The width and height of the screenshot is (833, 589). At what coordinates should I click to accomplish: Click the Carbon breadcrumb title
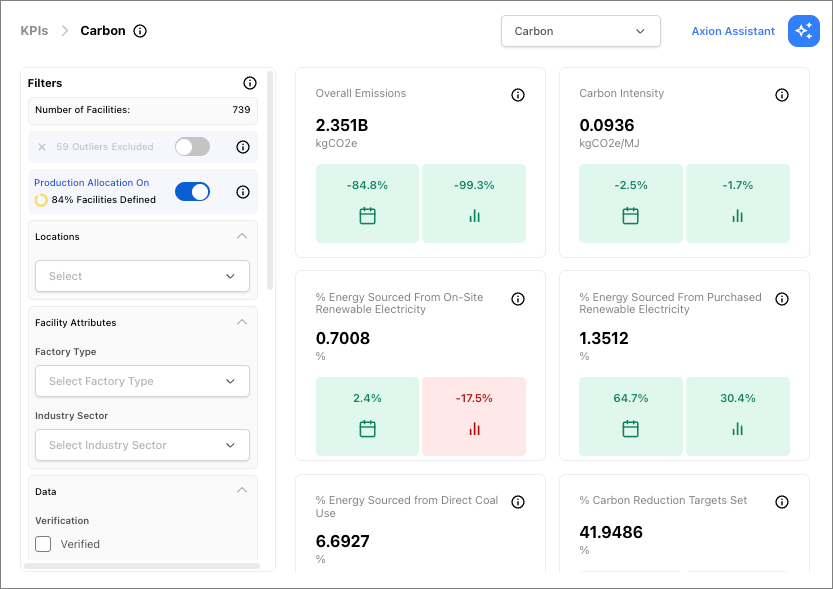(103, 31)
